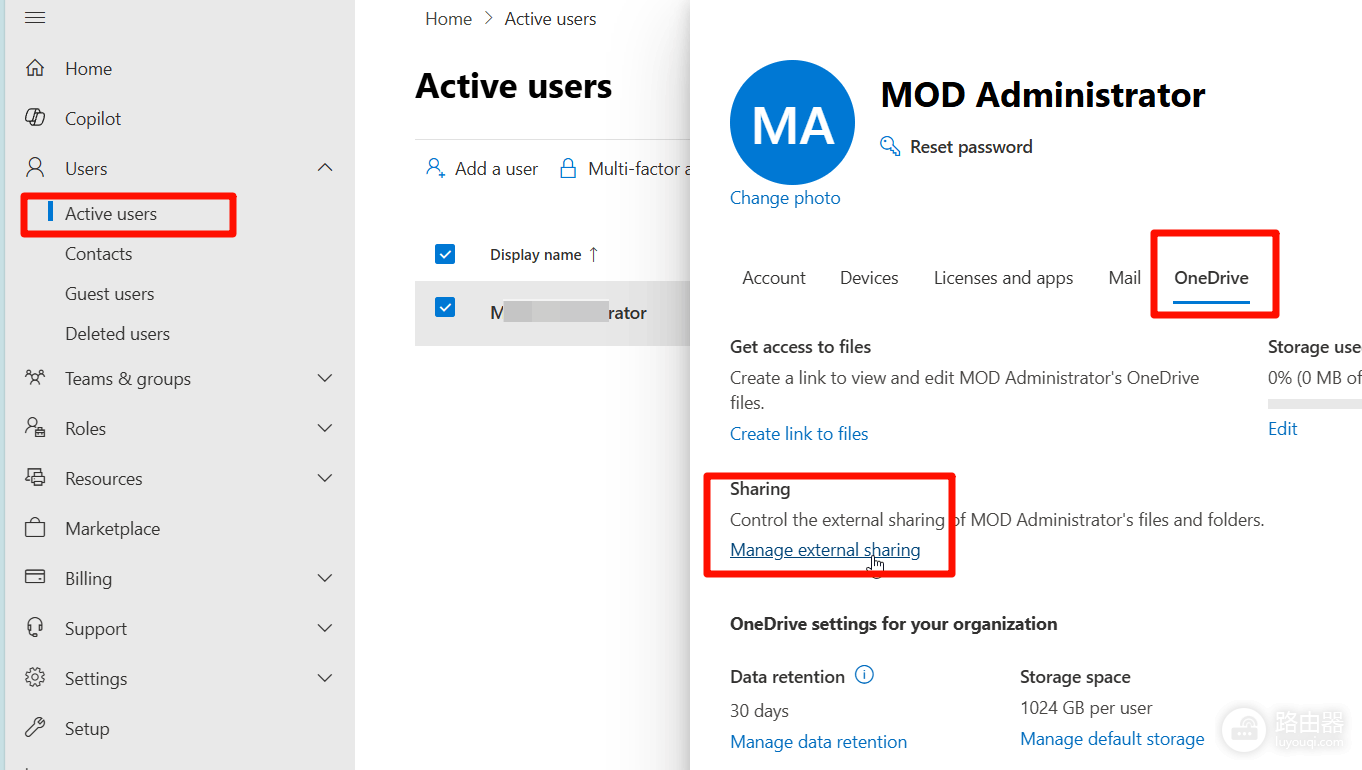Screen dimensions: 1362x770
Task: Click the storage used progress bar
Action: (x=1315, y=404)
